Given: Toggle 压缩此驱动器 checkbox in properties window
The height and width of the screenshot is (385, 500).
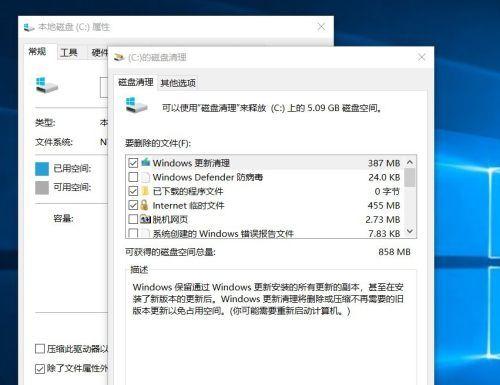Looking at the screenshot, I should [40, 349].
